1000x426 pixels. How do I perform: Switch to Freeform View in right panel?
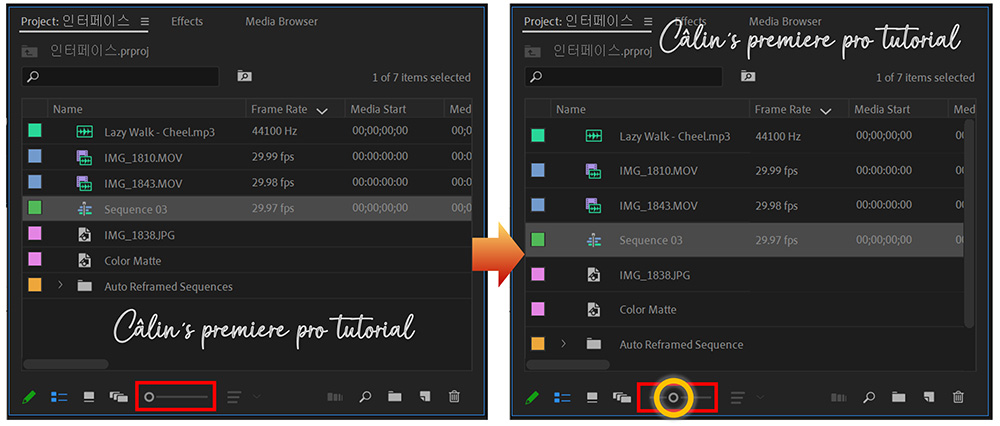[x=622, y=398]
